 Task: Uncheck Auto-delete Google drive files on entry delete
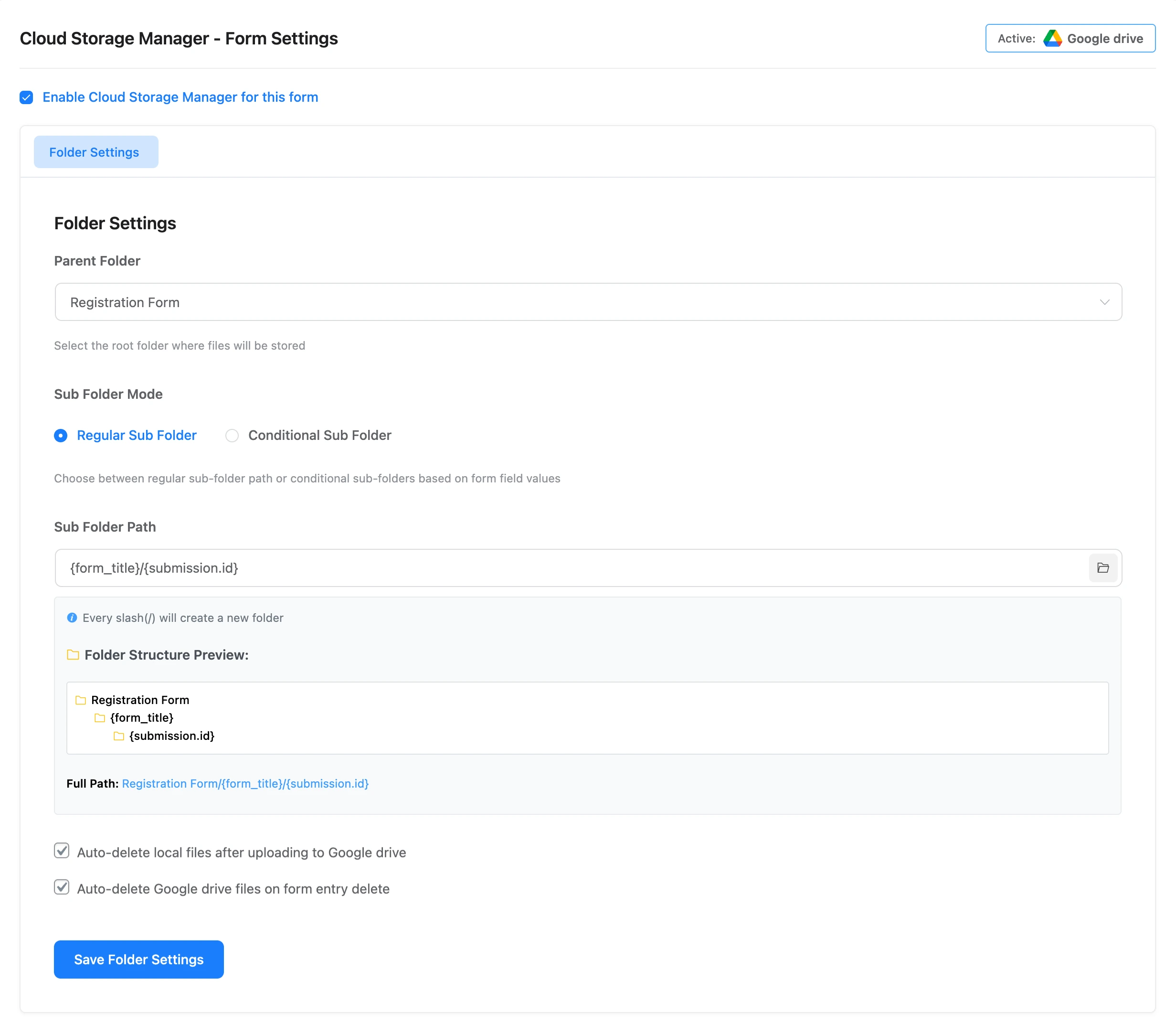click(x=62, y=888)
